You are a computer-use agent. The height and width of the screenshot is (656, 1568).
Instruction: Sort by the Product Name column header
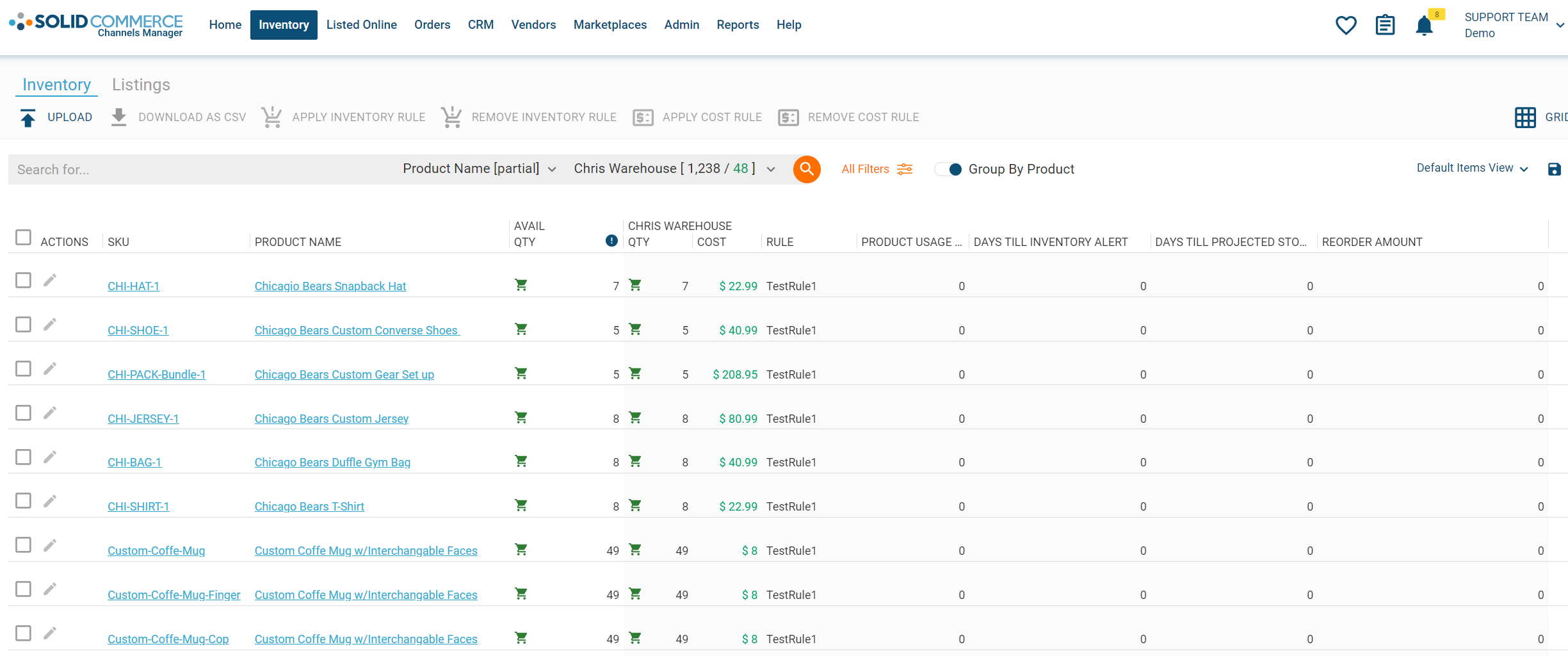point(298,242)
